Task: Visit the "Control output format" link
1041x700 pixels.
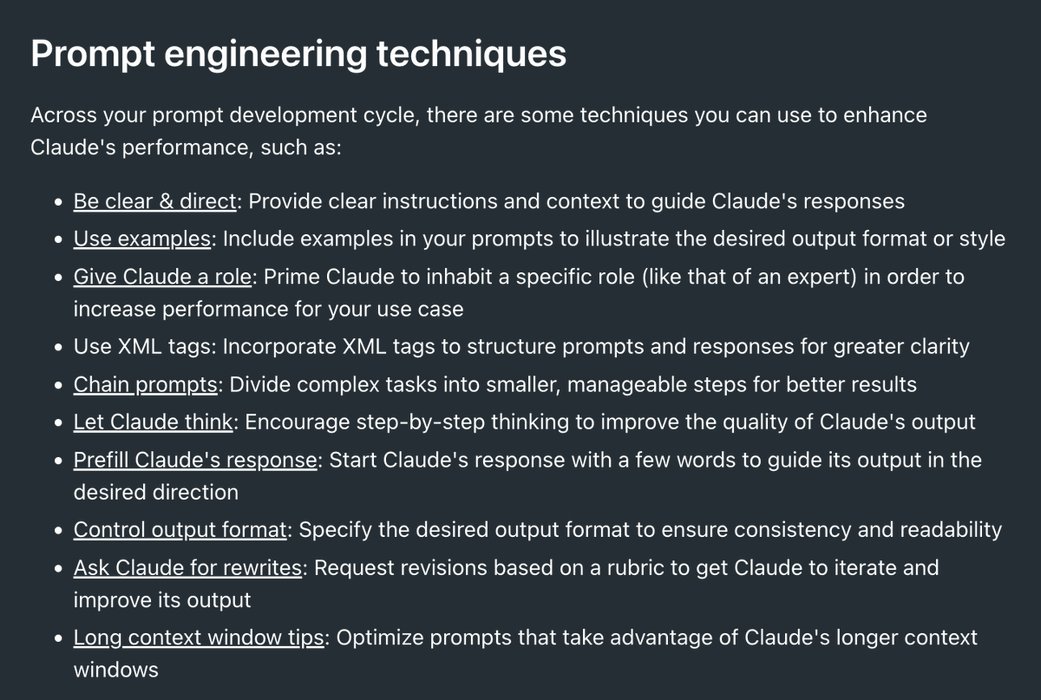Action: point(180,529)
